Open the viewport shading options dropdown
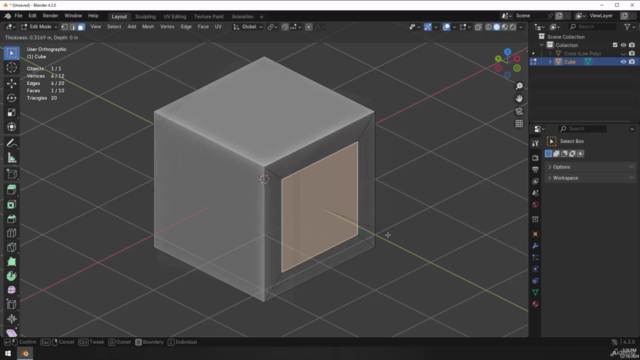Viewport: 640px width, 360px height. [521, 27]
